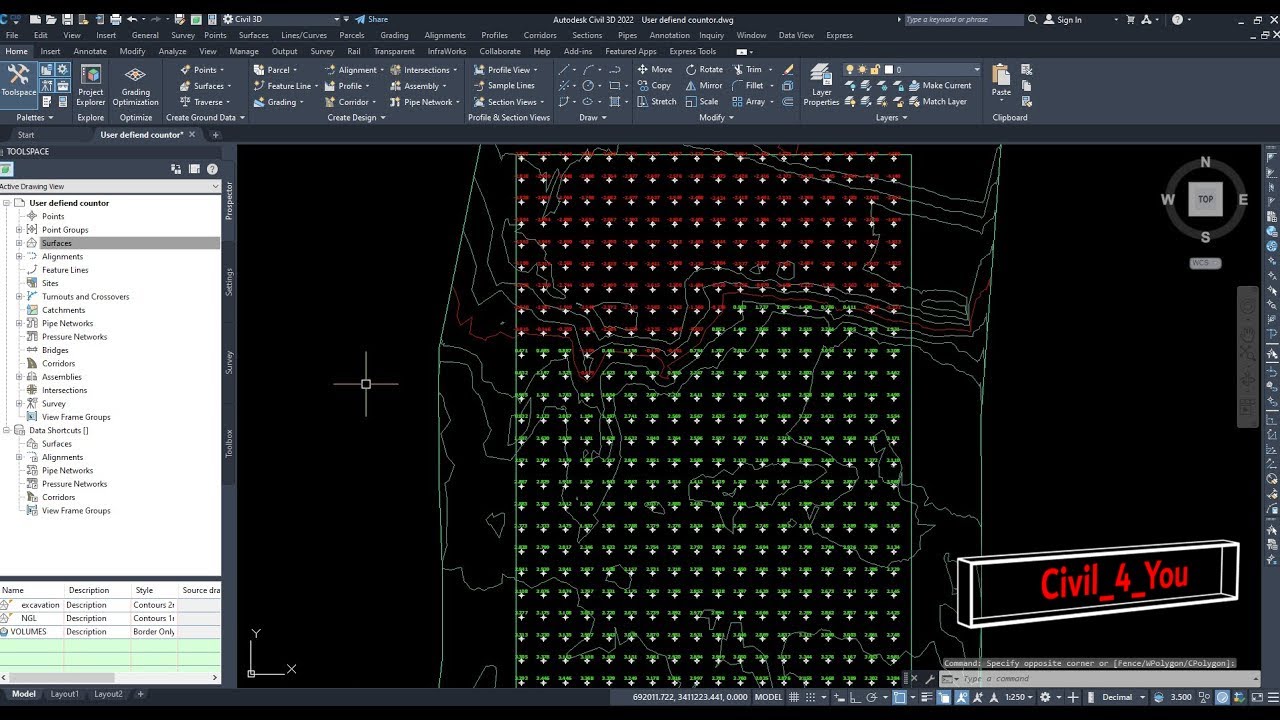The width and height of the screenshot is (1280, 720).
Task: Toggle grid display in status bar
Action: point(795,697)
